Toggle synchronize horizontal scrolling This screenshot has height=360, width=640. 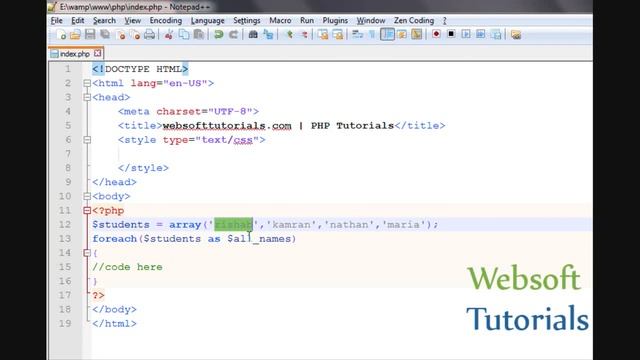[x=338, y=35]
